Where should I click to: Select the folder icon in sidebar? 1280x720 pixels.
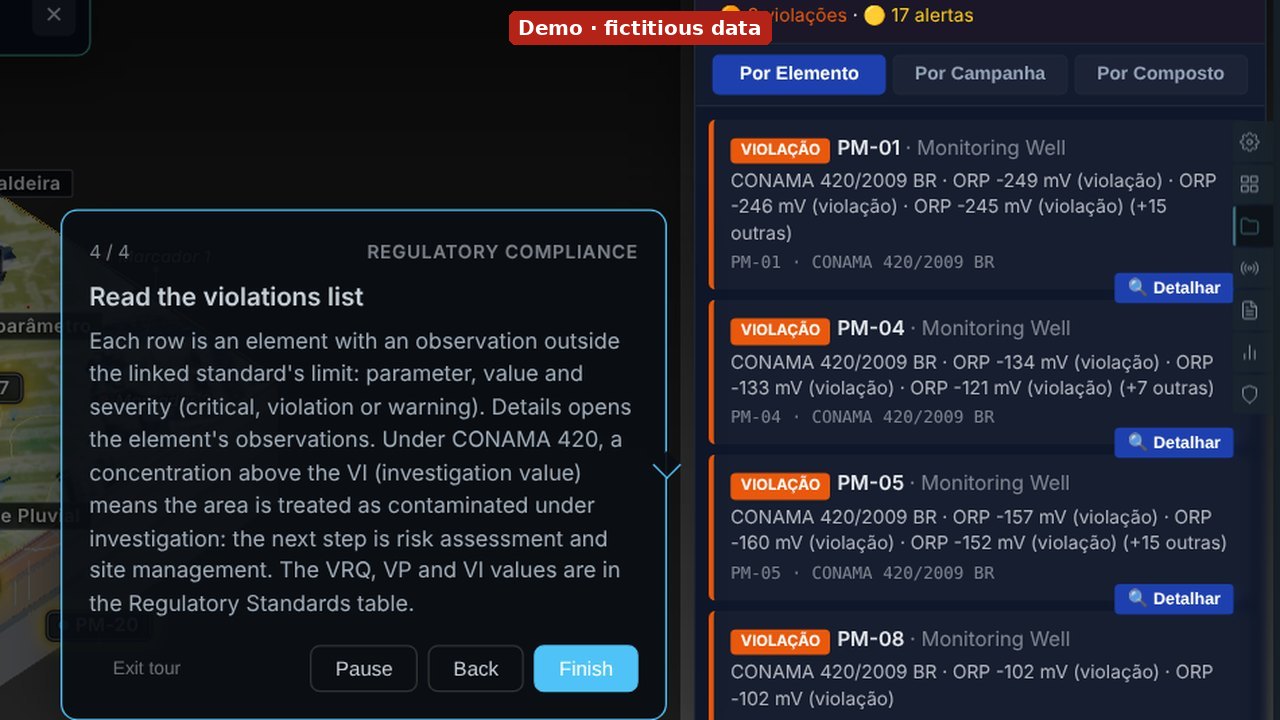tap(1249, 226)
